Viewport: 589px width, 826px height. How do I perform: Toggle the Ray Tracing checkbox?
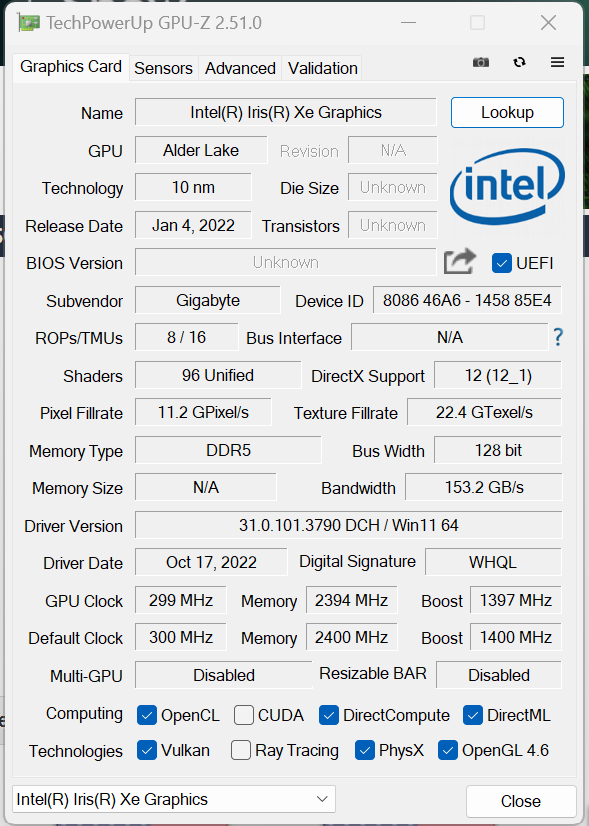[x=241, y=750]
